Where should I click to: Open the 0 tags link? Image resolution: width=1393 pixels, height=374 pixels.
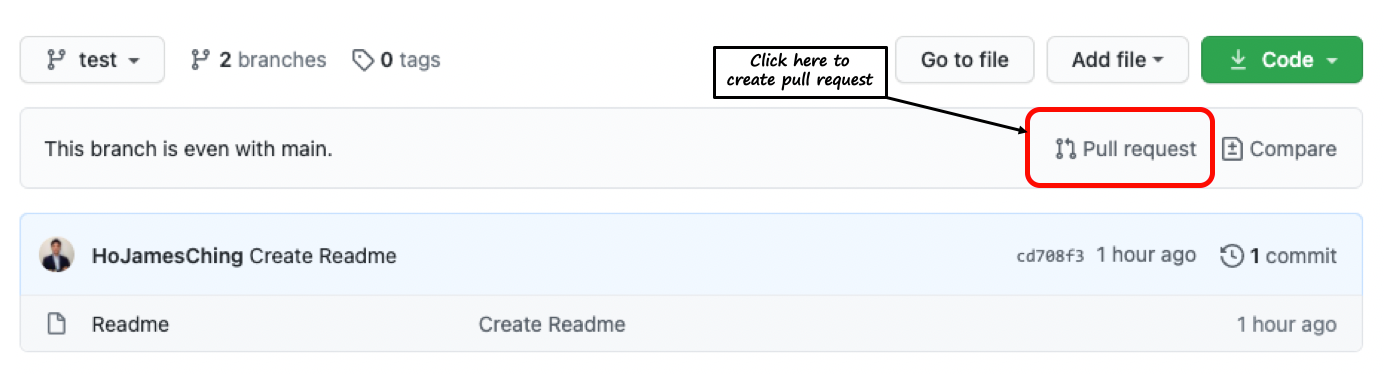tap(396, 60)
